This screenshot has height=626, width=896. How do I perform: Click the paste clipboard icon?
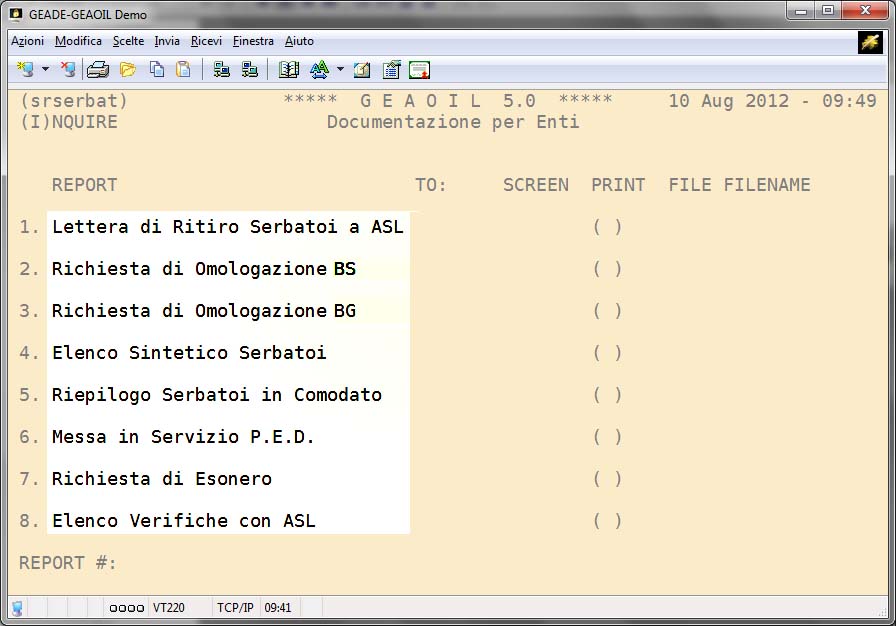[183, 69]
